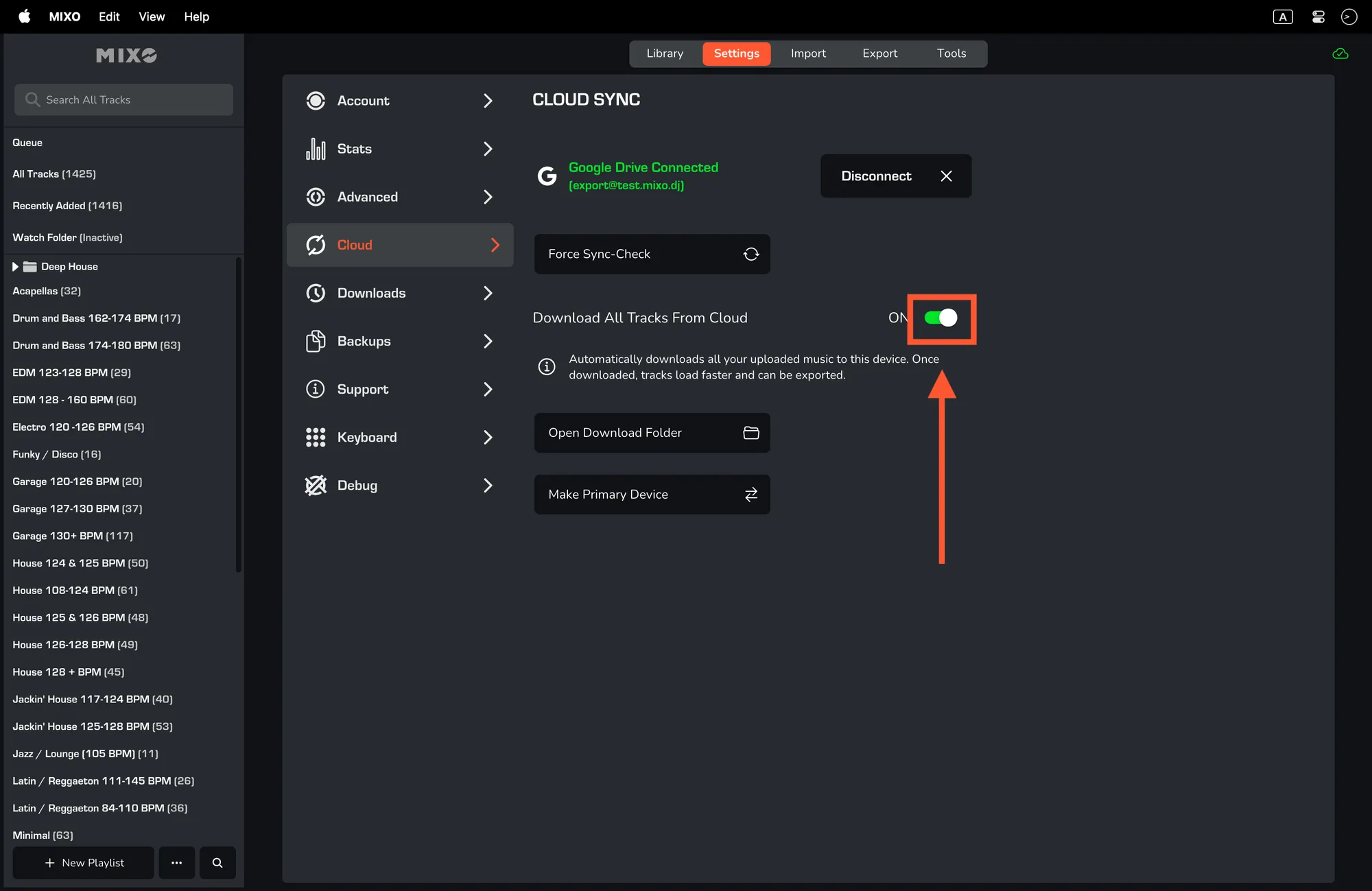Click the playlist search magnifier icon at bottom
The height and width of the screenshot is (891, 1372).
tap(217, 862)
